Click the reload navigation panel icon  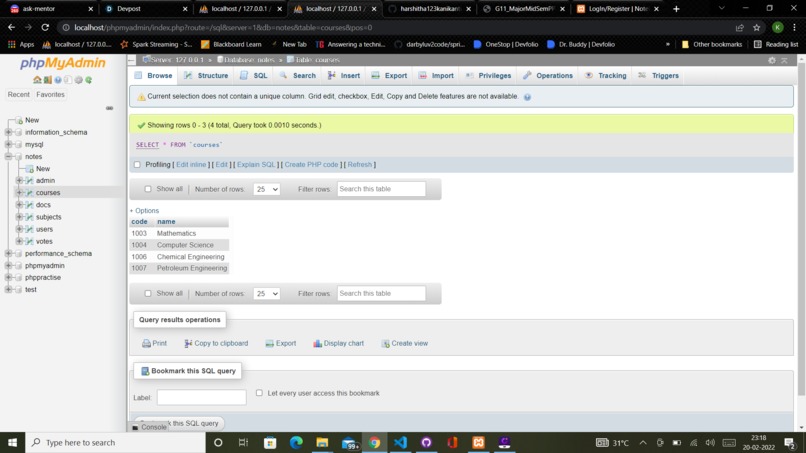click(x=89, y=80)
